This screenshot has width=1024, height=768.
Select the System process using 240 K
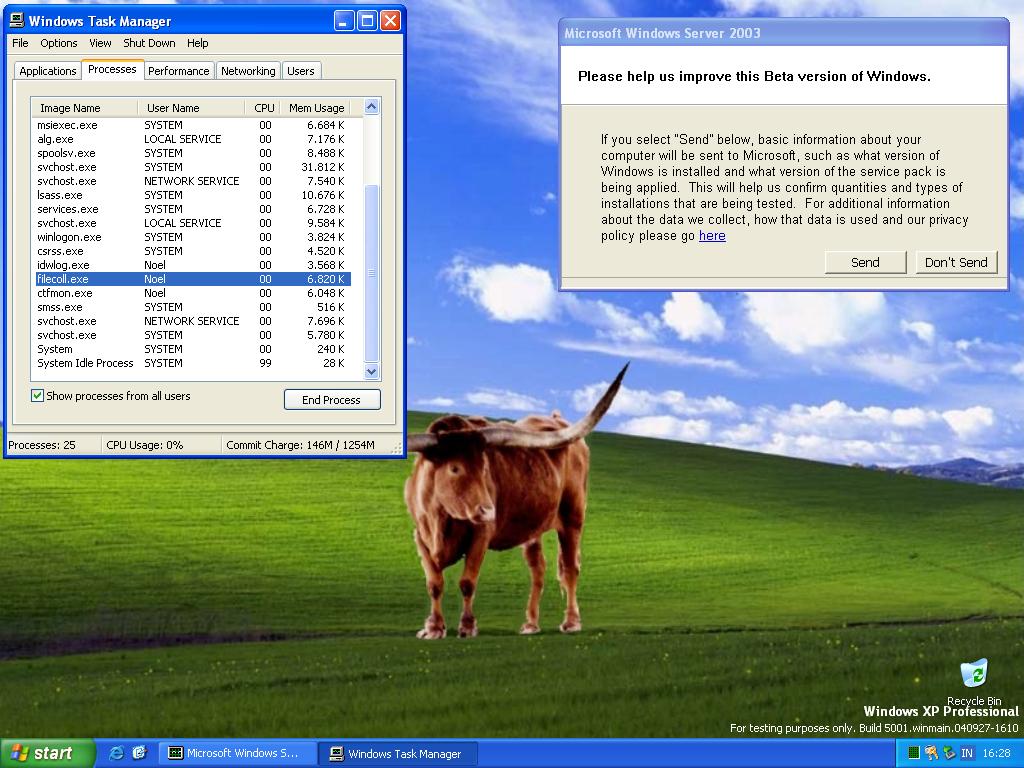pyautogui.click(x=193, y=349)
